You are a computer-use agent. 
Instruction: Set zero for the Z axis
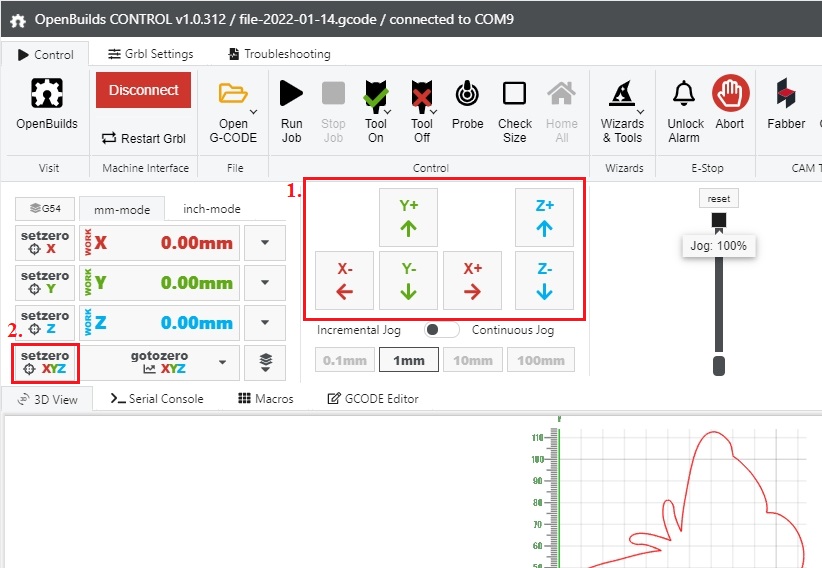click(x=45, y=323)
